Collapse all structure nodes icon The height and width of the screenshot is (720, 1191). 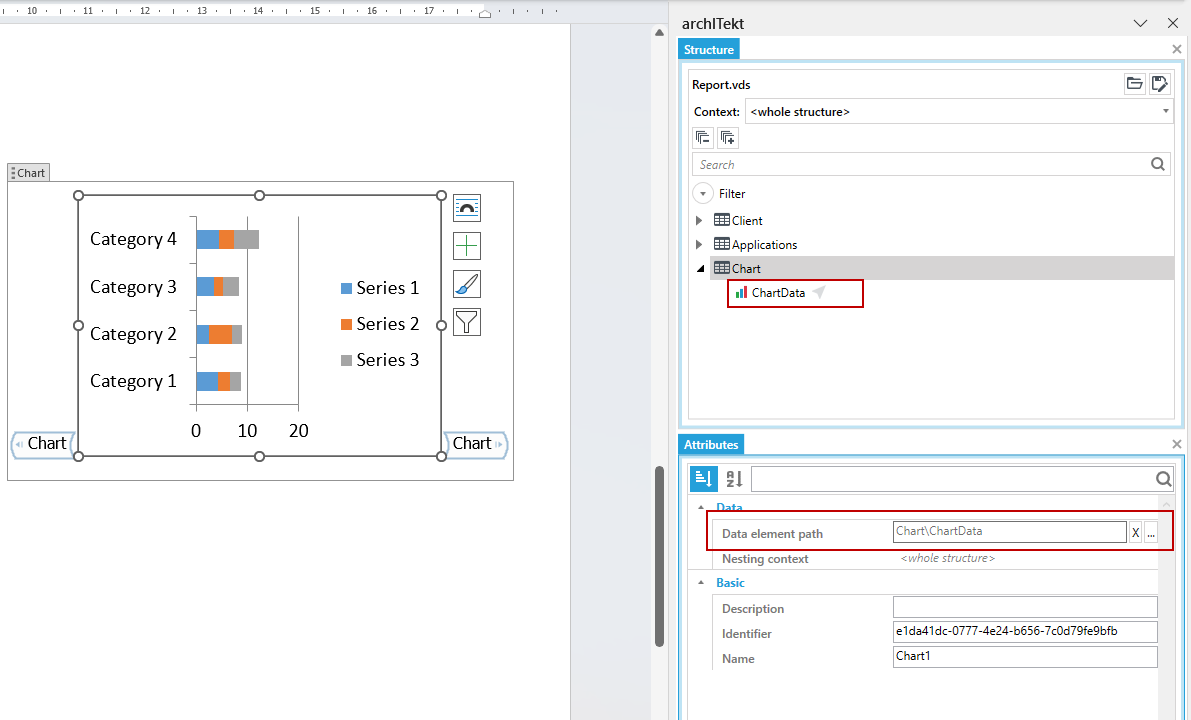click(703, 137)
